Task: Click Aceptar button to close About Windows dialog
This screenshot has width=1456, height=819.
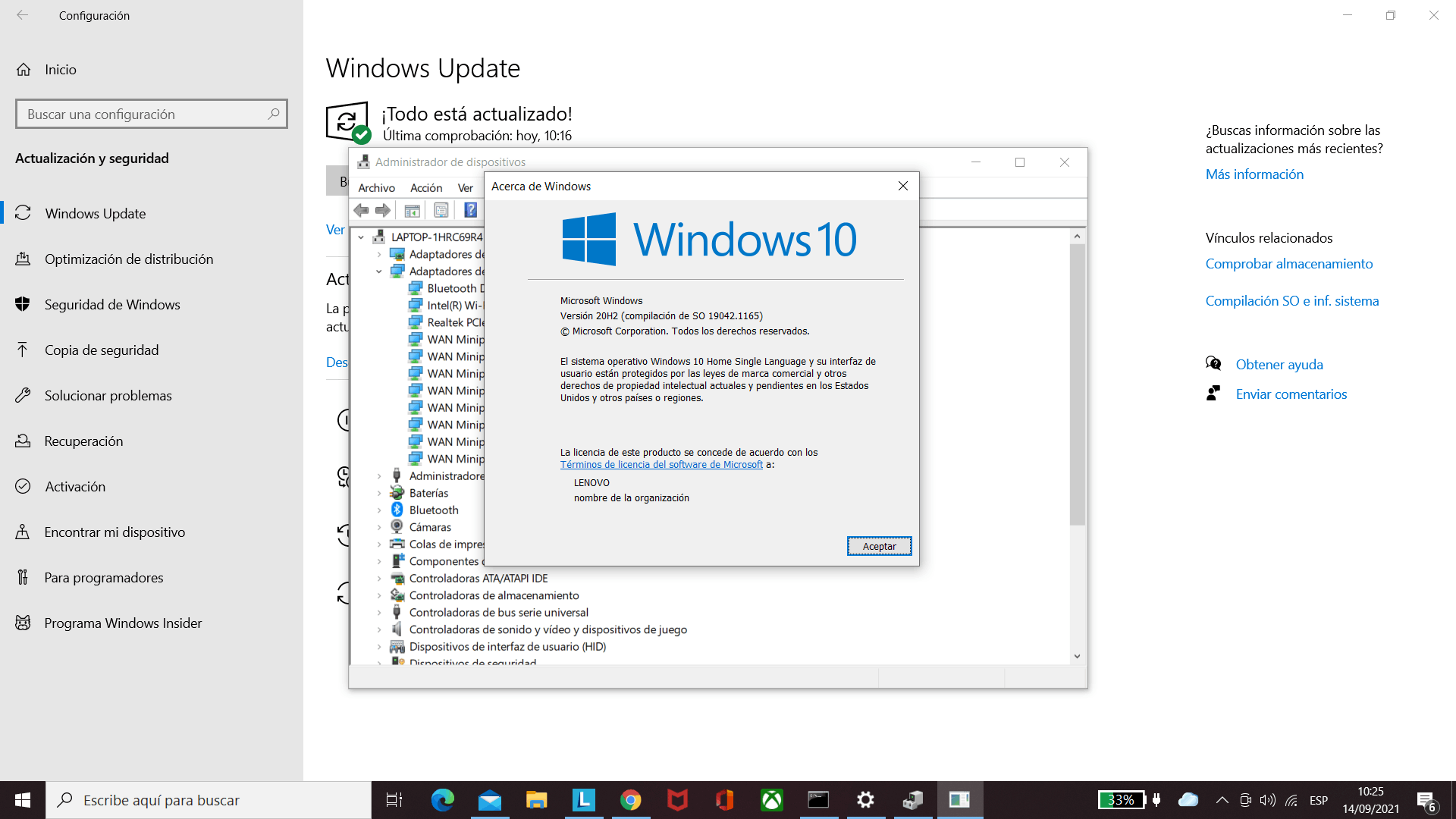Action: 878,546
